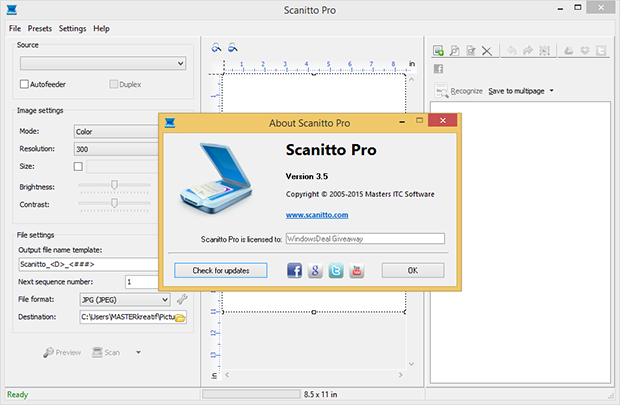The height and width of the screenshot is (405, 620).
Task: Tick the Size checkbox
Action: pyautogui.click(x=78, y=166)
